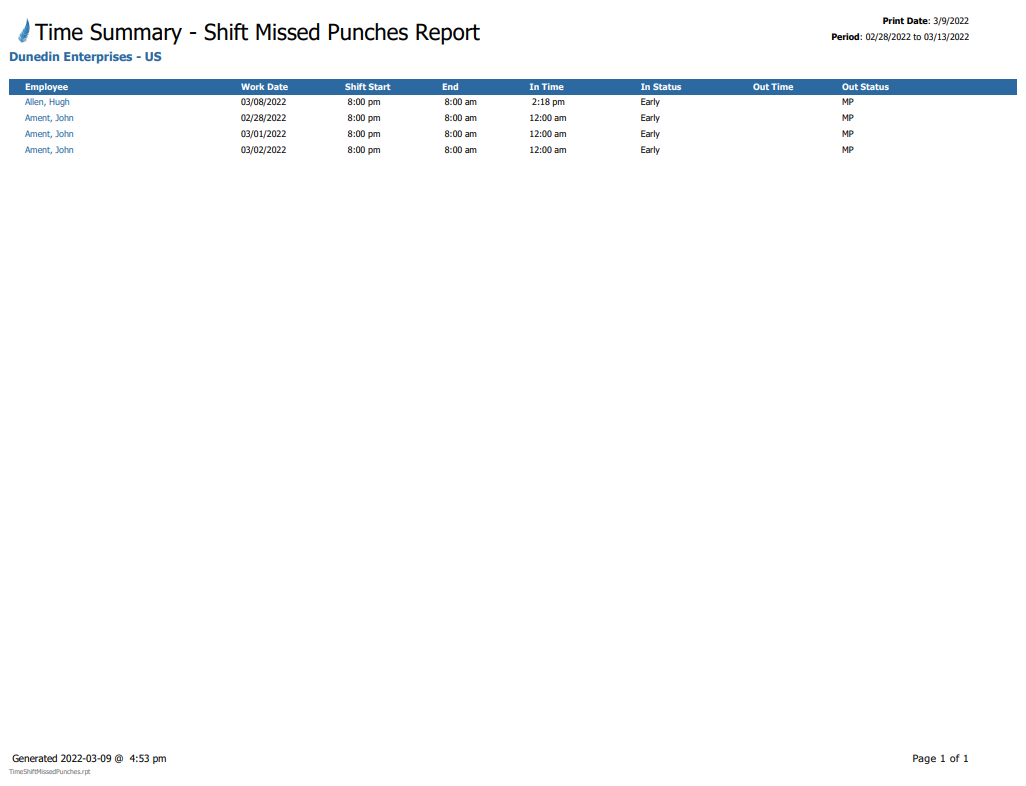Open Ament, John link in the 03/02/2022 row
The width and height of the screenshot is (1026, 786).
[49, 150]
